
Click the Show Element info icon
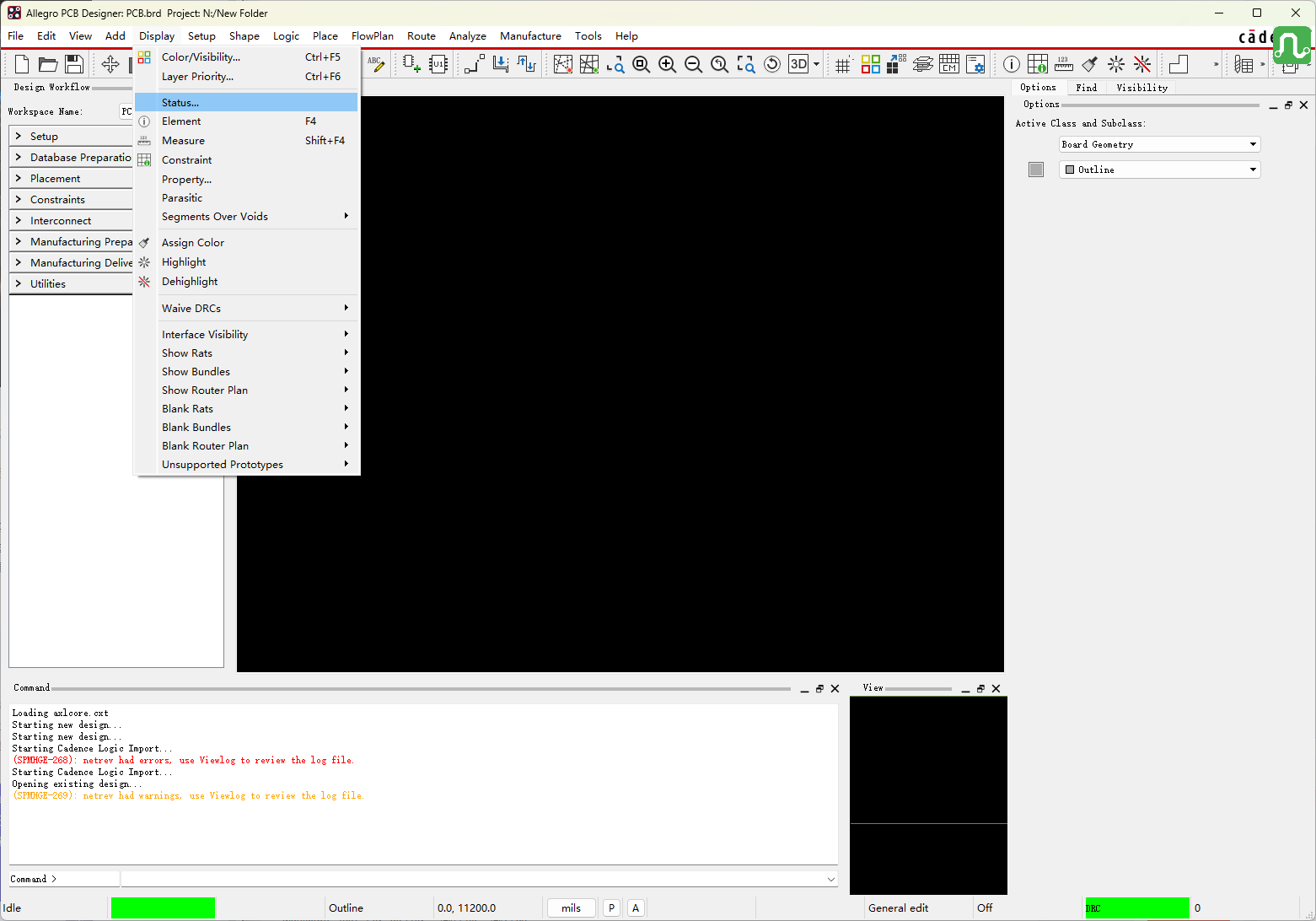coord(1012,64)
